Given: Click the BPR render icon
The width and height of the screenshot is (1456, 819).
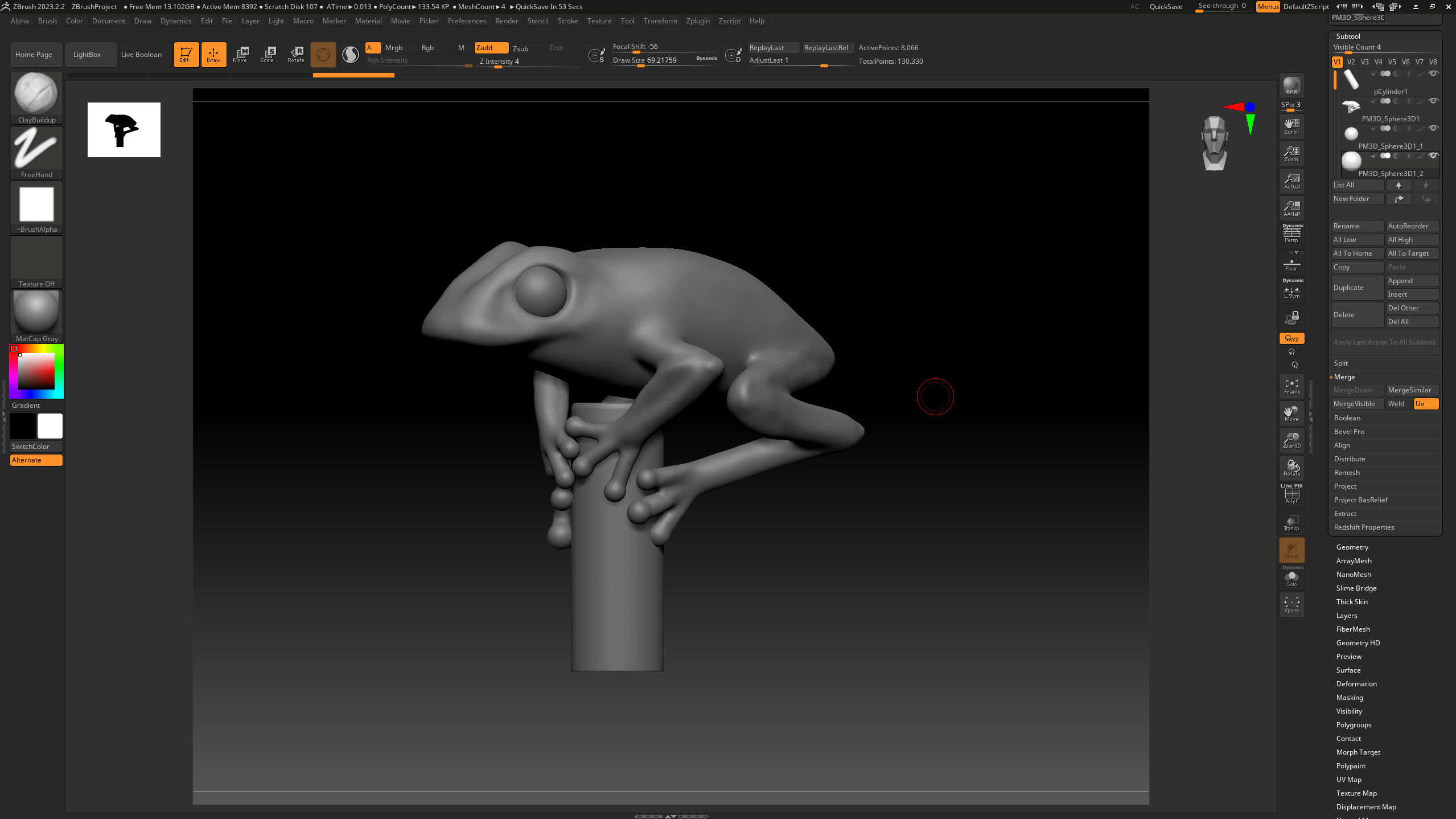Looking at the screenshot, I should pyautogui.click(x=1292, y=85).
